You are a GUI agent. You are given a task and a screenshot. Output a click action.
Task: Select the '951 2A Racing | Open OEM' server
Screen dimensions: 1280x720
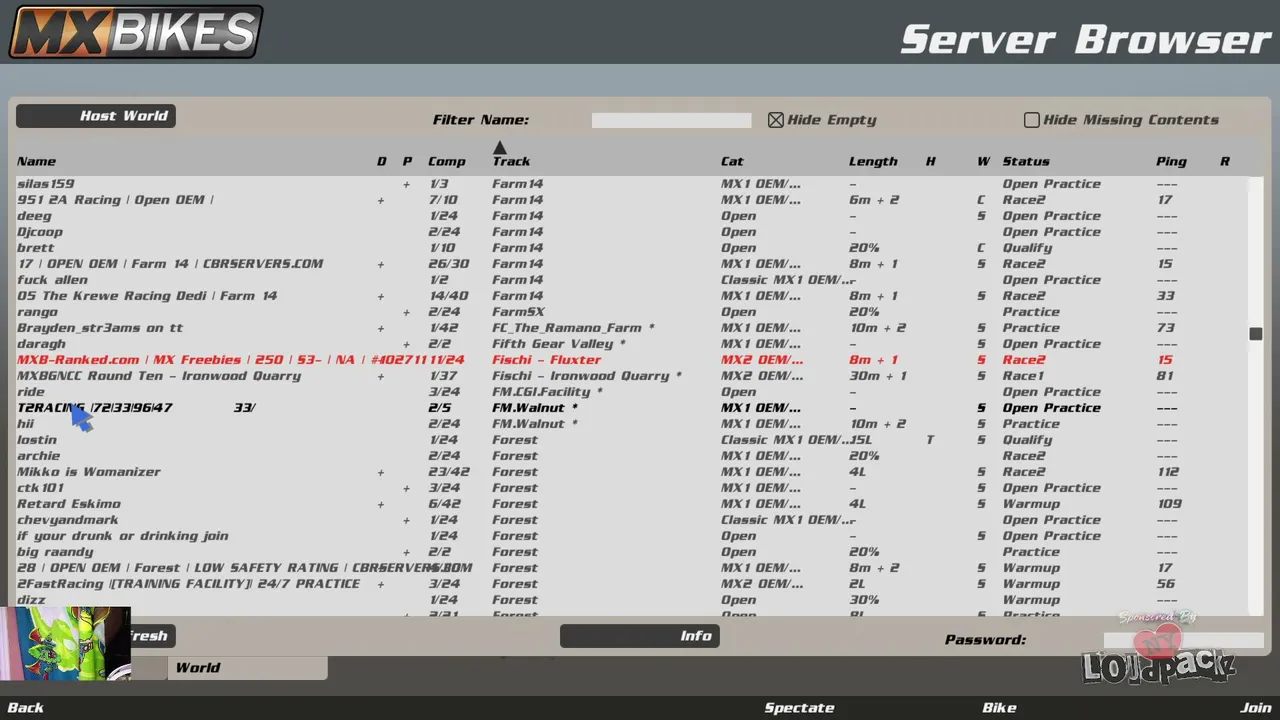[633, 200]
